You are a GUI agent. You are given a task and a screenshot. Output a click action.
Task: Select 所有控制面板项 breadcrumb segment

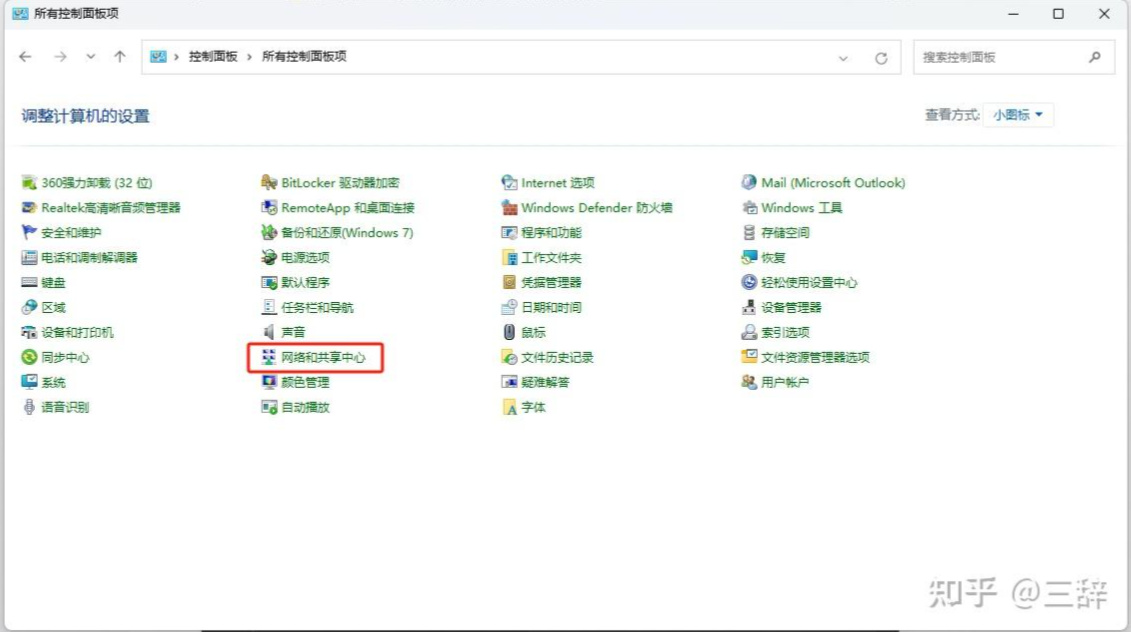tap(304, 57)
